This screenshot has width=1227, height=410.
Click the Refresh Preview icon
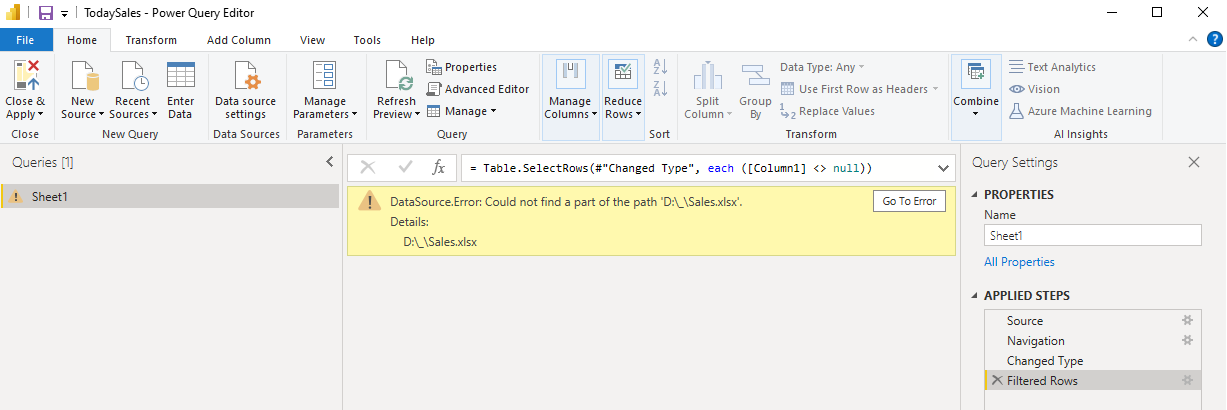tap(397, 76)
